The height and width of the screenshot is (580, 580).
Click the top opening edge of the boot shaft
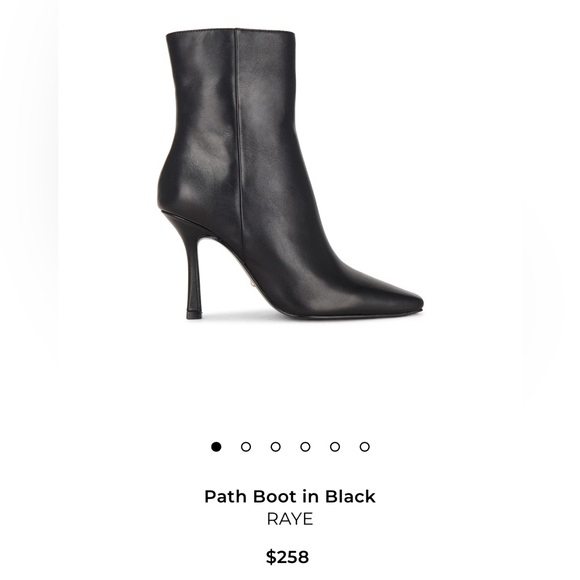230,32
